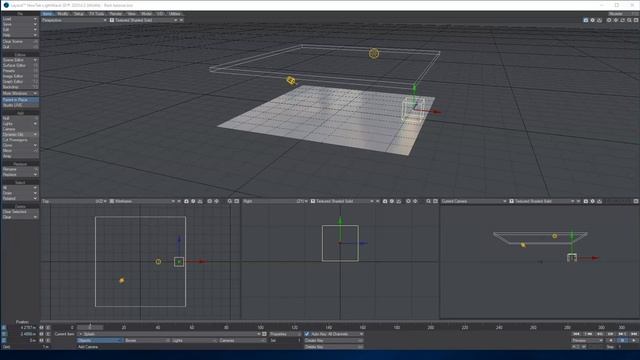Click the Properties button
Image resolution: width=640 pixels, height=360 pixels.
[x=284, y=334]
